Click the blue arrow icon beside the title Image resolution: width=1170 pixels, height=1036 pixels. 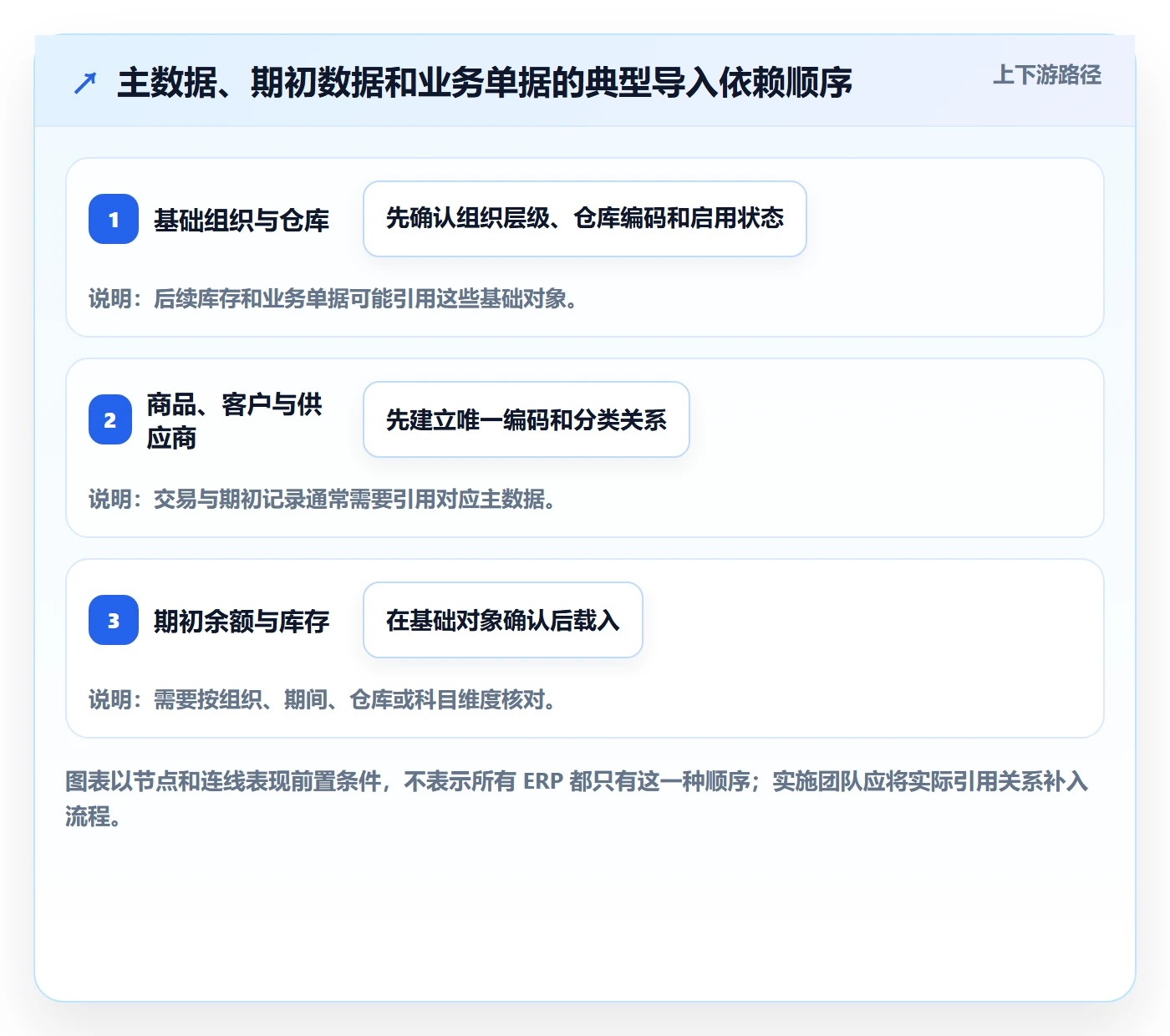(x=85, y=83)
